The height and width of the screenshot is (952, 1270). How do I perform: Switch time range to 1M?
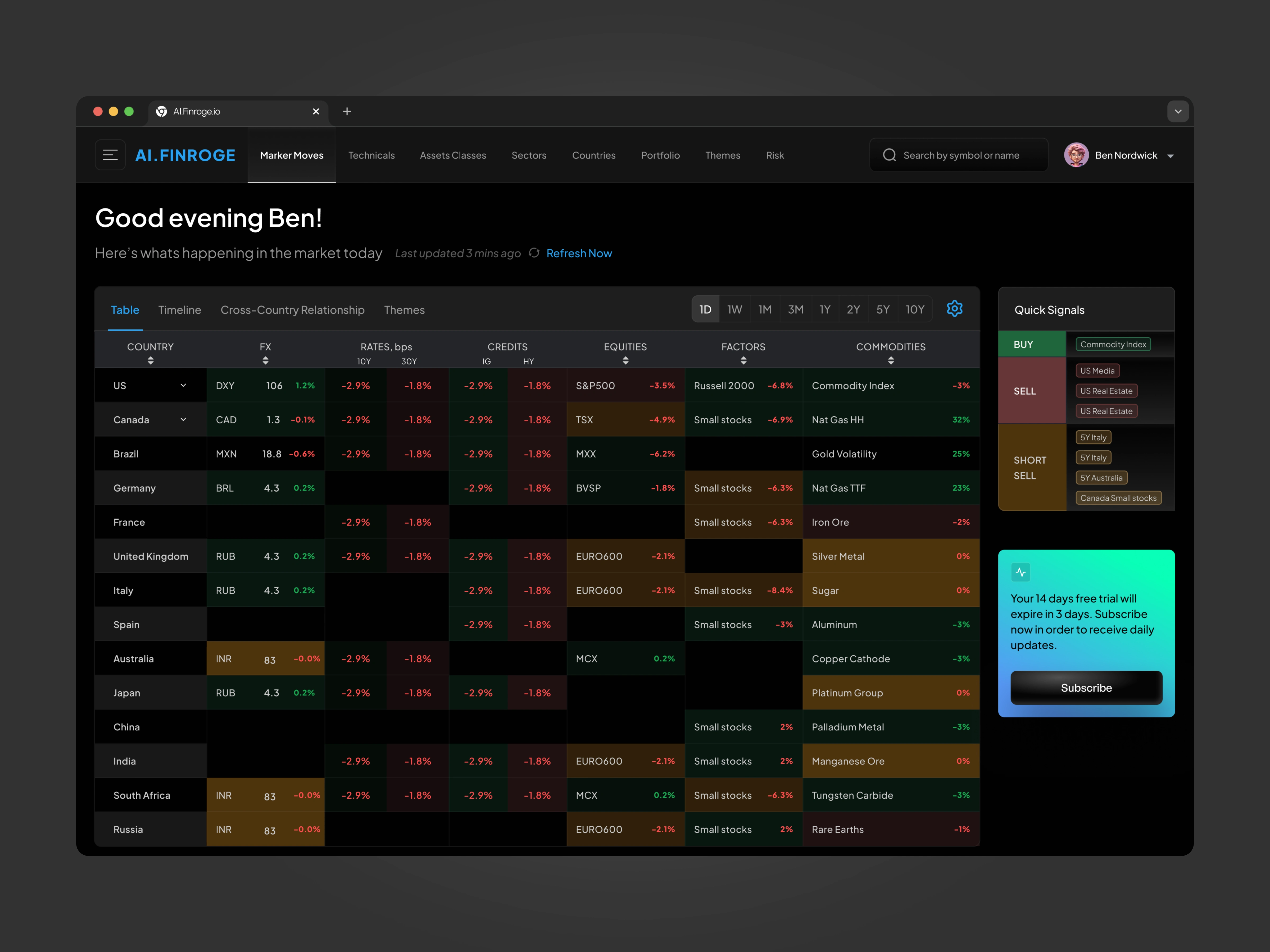764,310
